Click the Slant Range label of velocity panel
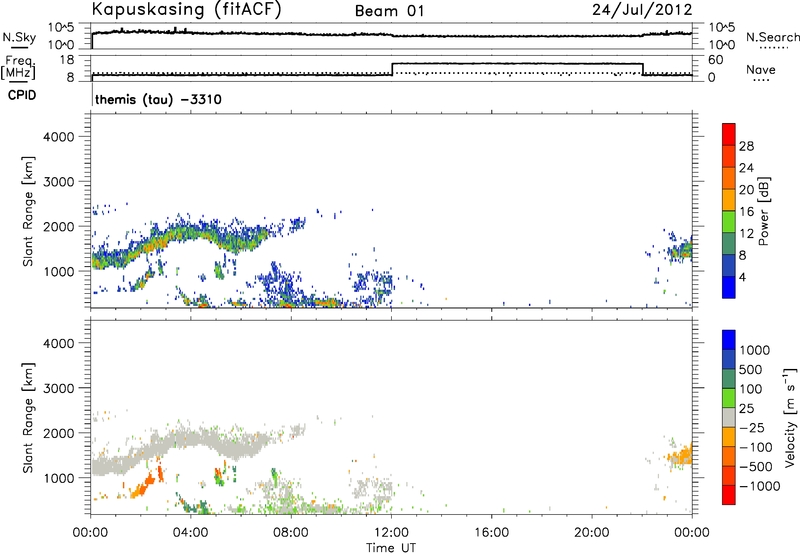 tap(28, 418)
